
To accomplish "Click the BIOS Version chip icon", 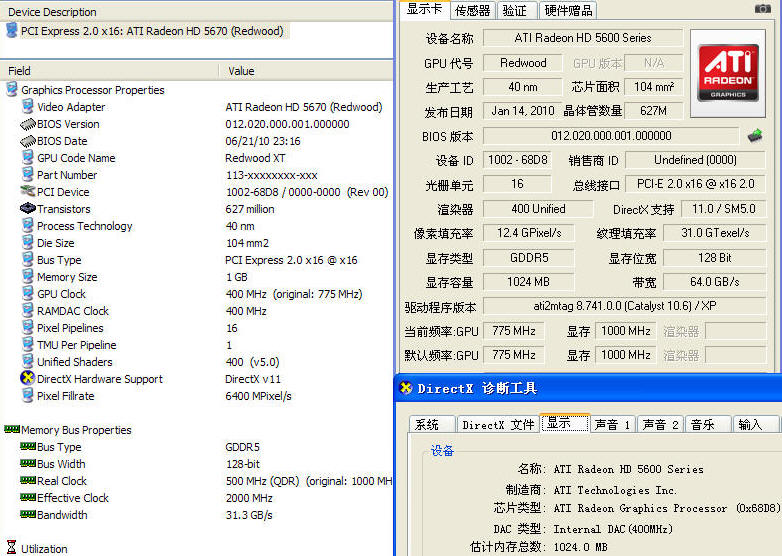I will [27, 124].
